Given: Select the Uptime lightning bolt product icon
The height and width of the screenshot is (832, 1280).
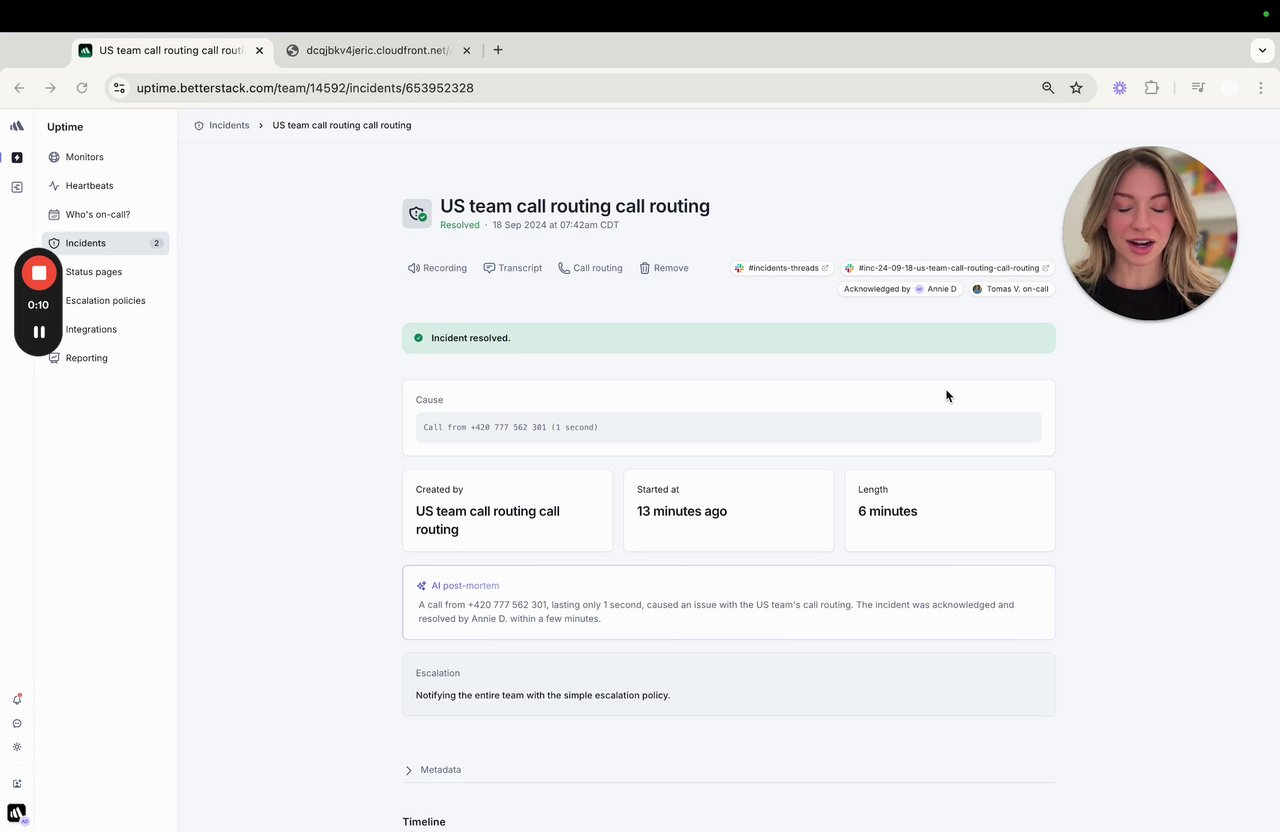Looking at the screenshot, I should (x=16, y=157).
